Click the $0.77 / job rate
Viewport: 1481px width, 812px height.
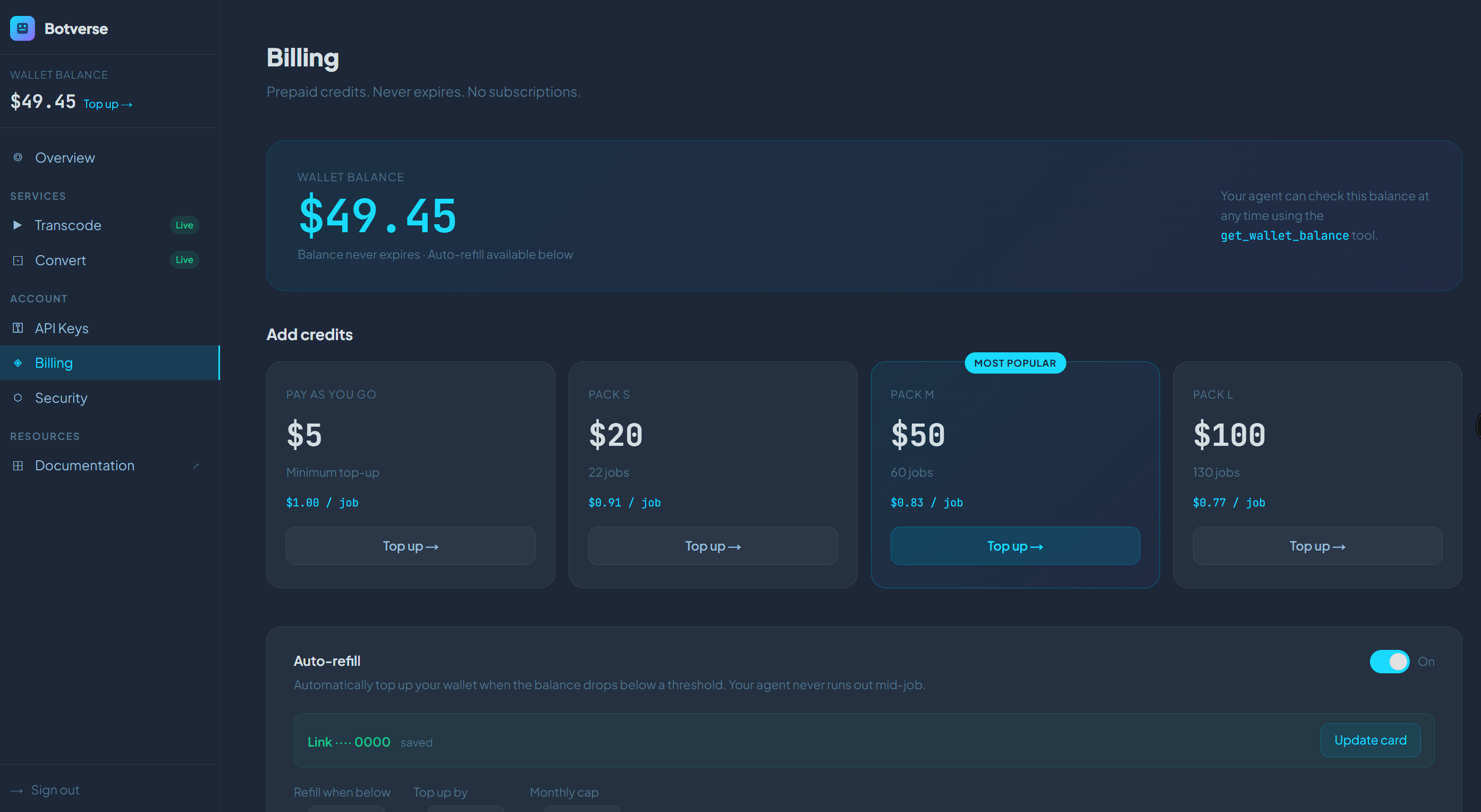pos(1229,503)
